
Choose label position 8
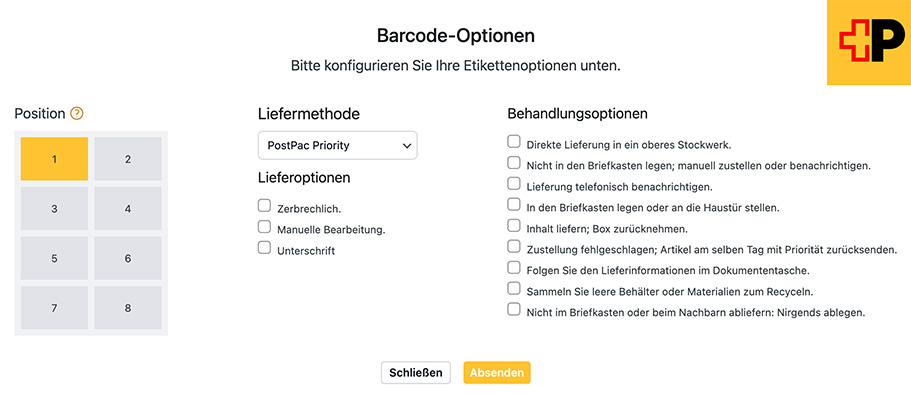(x=128, y=308)
